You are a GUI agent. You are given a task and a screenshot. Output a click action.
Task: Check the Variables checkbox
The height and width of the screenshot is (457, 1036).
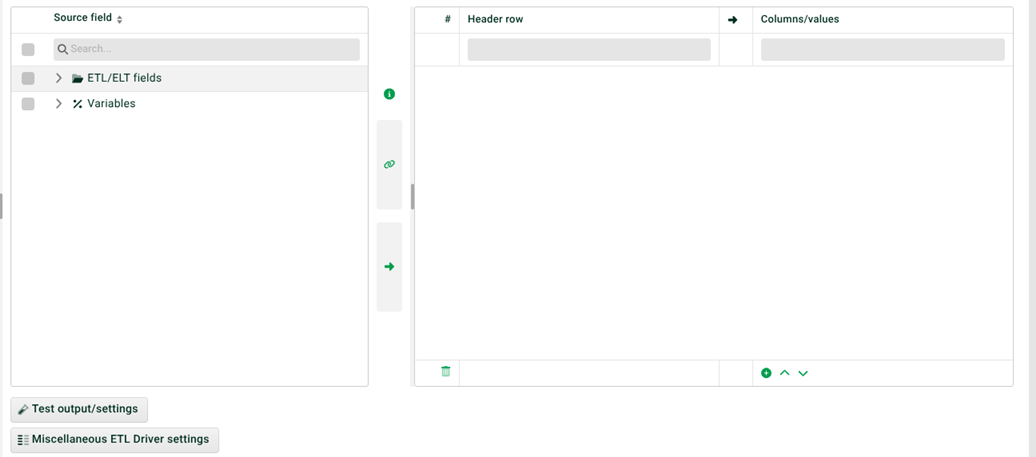pos(28,104)
